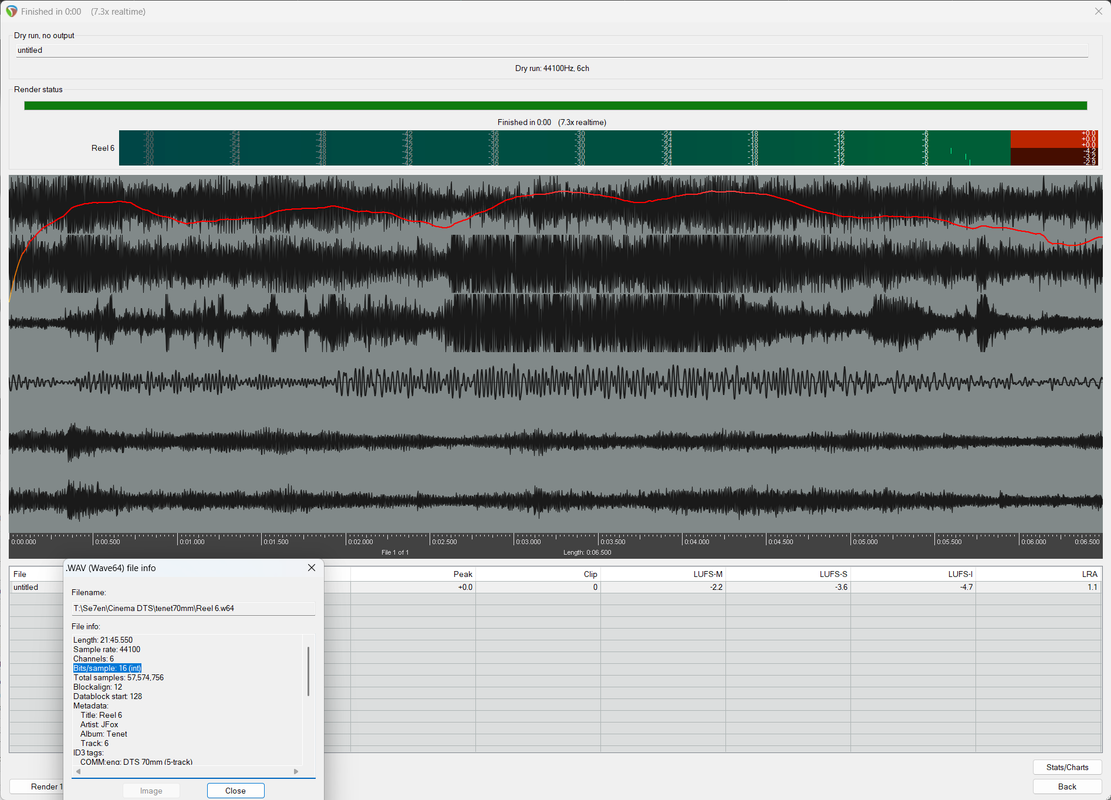The width and height of the screenshot is (1111, 800).
Task: Select the 'Sample rate: 44100' line
Action: point(106,649)
